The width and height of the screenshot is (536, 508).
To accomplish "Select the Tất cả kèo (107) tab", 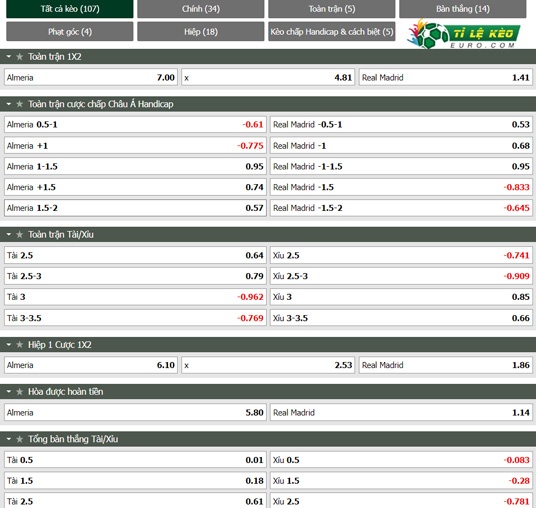I will 70,9.
